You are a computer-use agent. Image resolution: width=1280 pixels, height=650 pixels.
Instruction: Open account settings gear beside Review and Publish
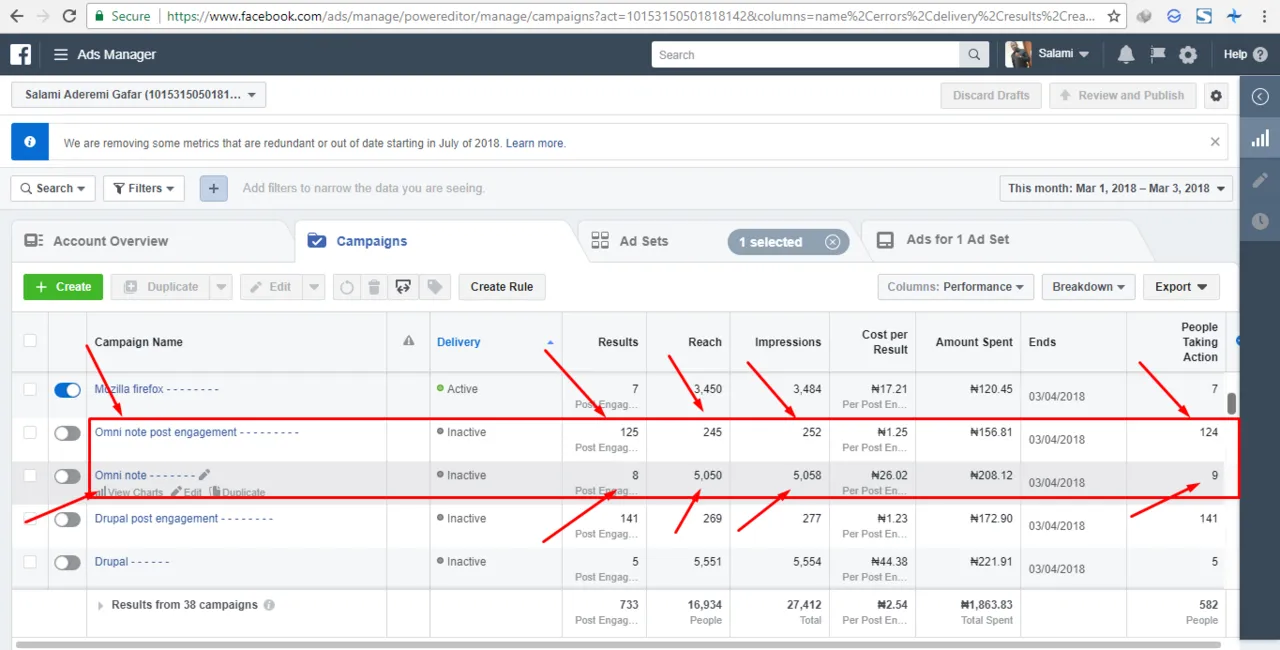(x=1216, y=96)
